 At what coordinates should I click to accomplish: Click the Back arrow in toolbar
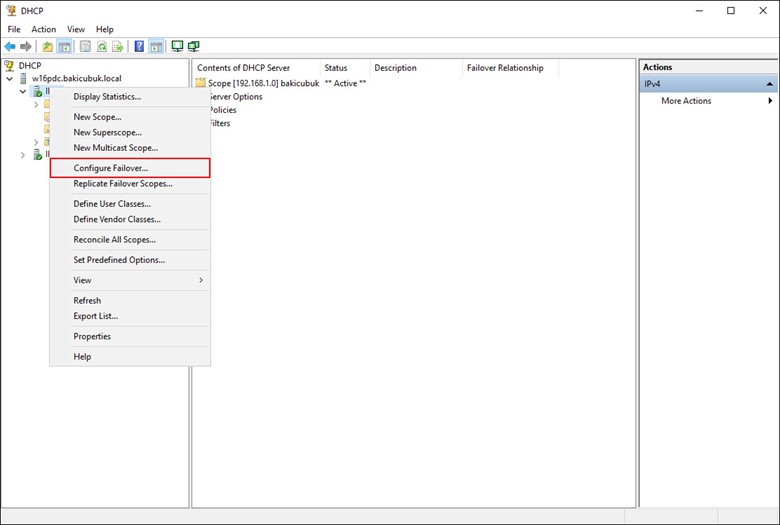11,47
